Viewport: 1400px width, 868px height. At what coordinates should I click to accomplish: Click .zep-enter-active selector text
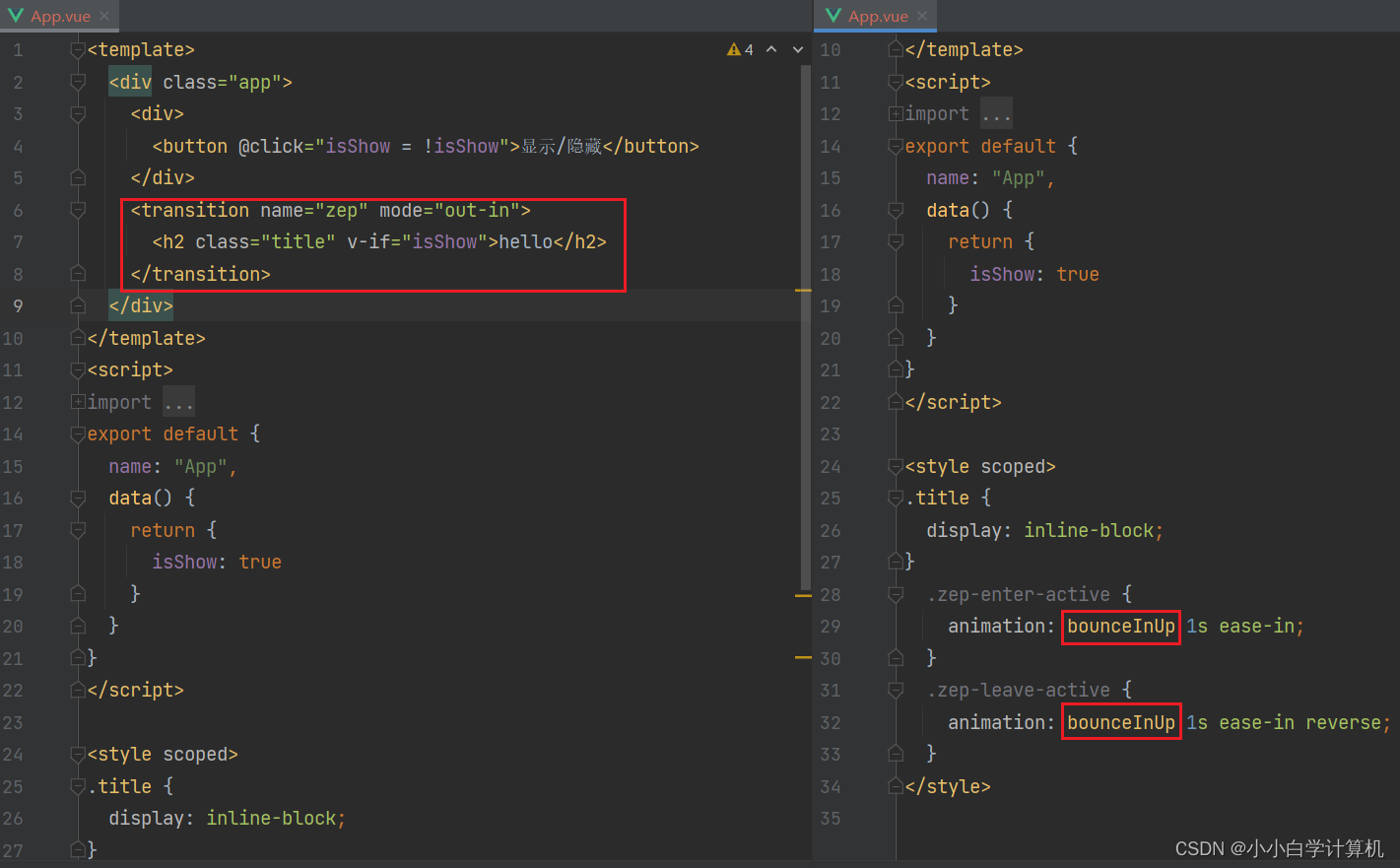click(1019, 594)
